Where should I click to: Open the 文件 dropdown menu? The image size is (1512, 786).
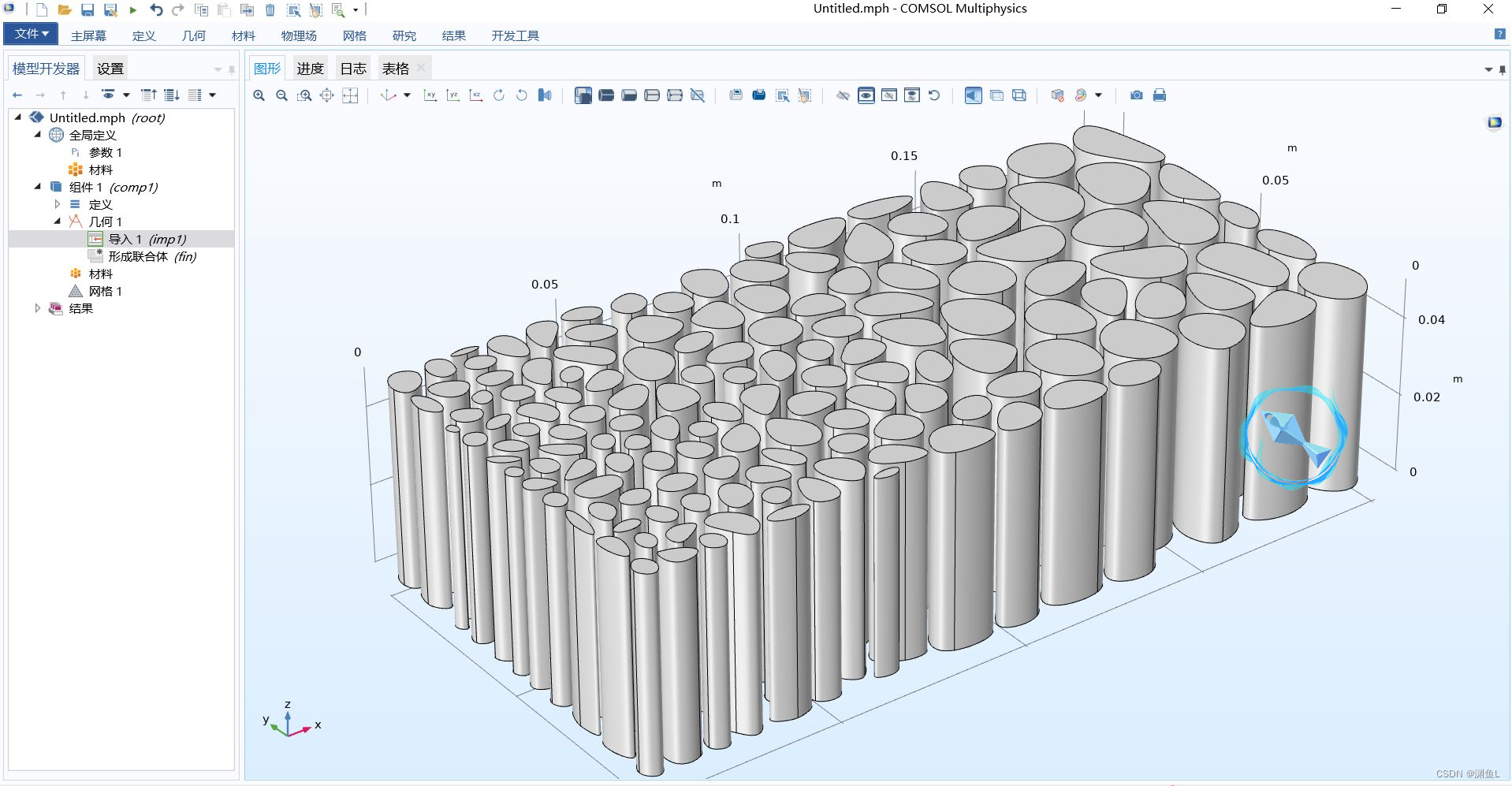pos(29,34)
